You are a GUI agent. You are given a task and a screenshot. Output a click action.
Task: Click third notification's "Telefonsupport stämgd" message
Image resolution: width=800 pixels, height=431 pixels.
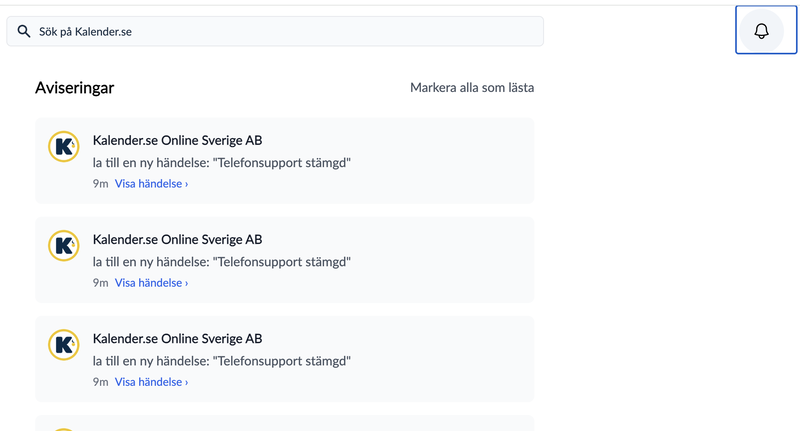(x=222, y=361)
